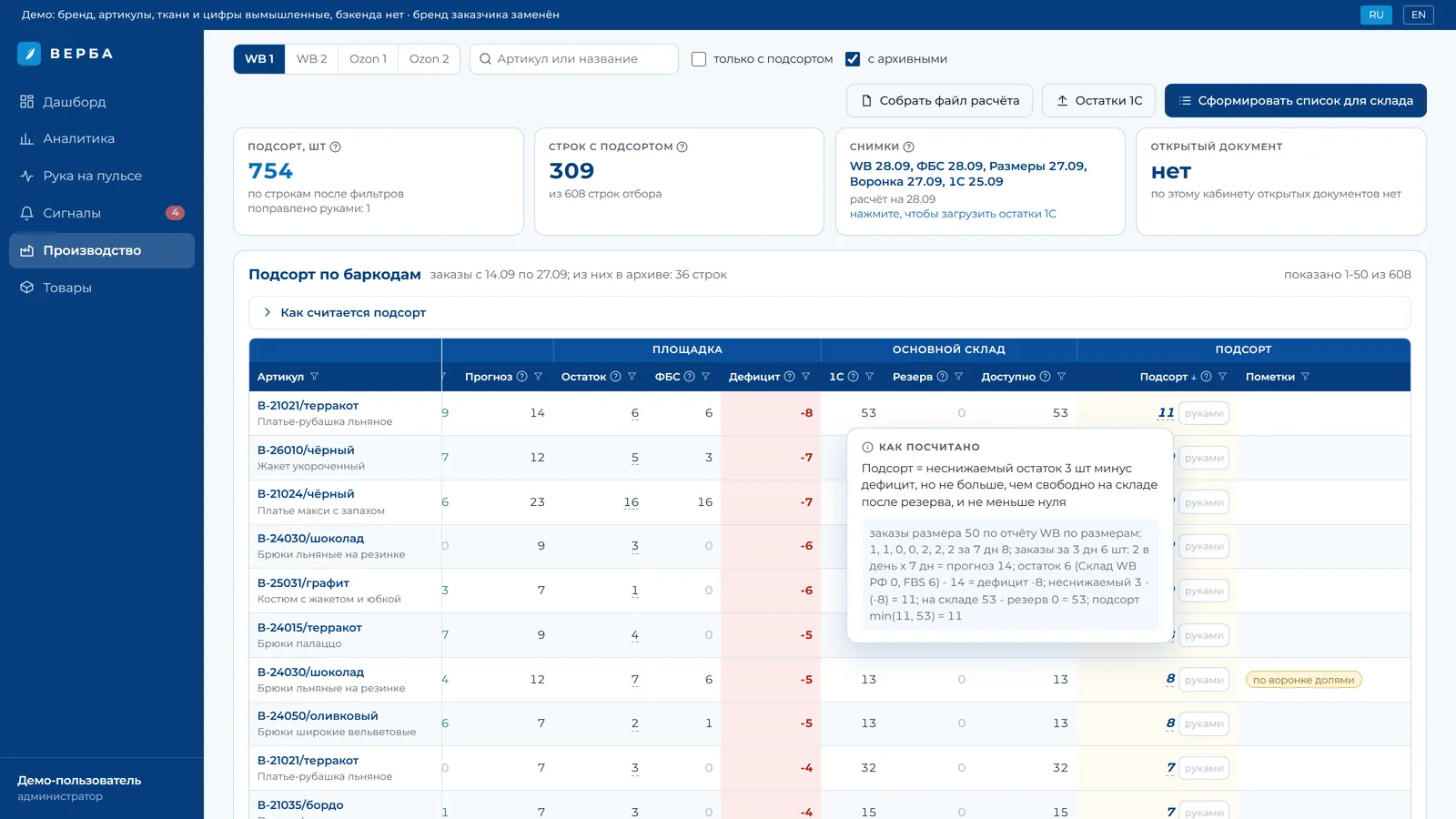Image resolution: width=1456 pixels, height=819 pixels.
Task: Select the RU language button
Action: tap(1376, 15)
